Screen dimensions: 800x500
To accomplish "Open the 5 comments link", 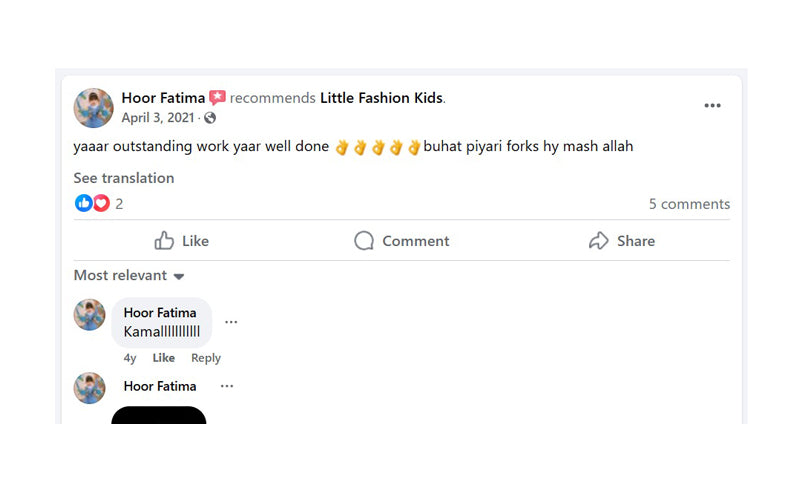I will 689,204.
